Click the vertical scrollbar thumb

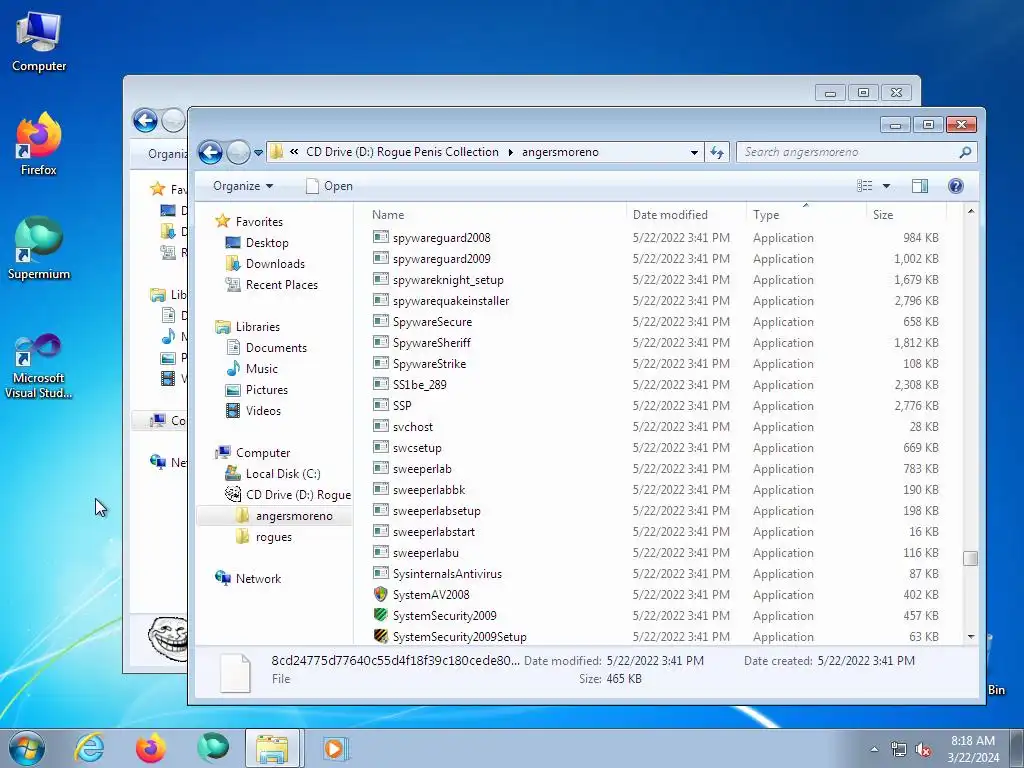coord(970,558)
